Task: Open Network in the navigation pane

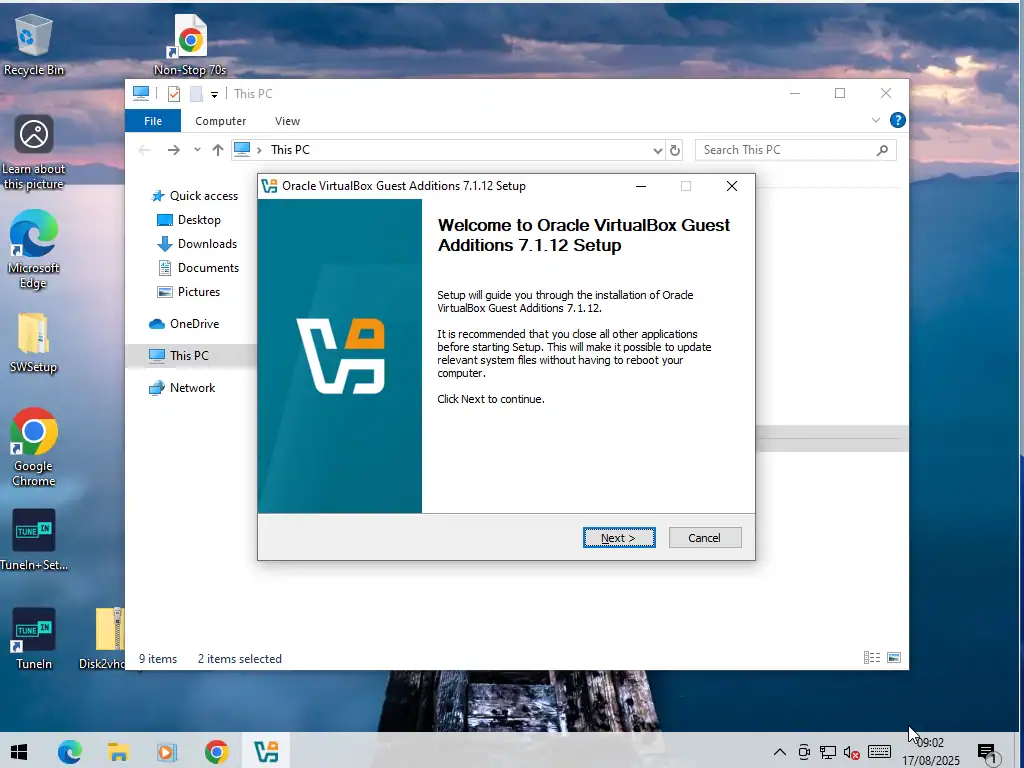Action: tap(192, 388)
